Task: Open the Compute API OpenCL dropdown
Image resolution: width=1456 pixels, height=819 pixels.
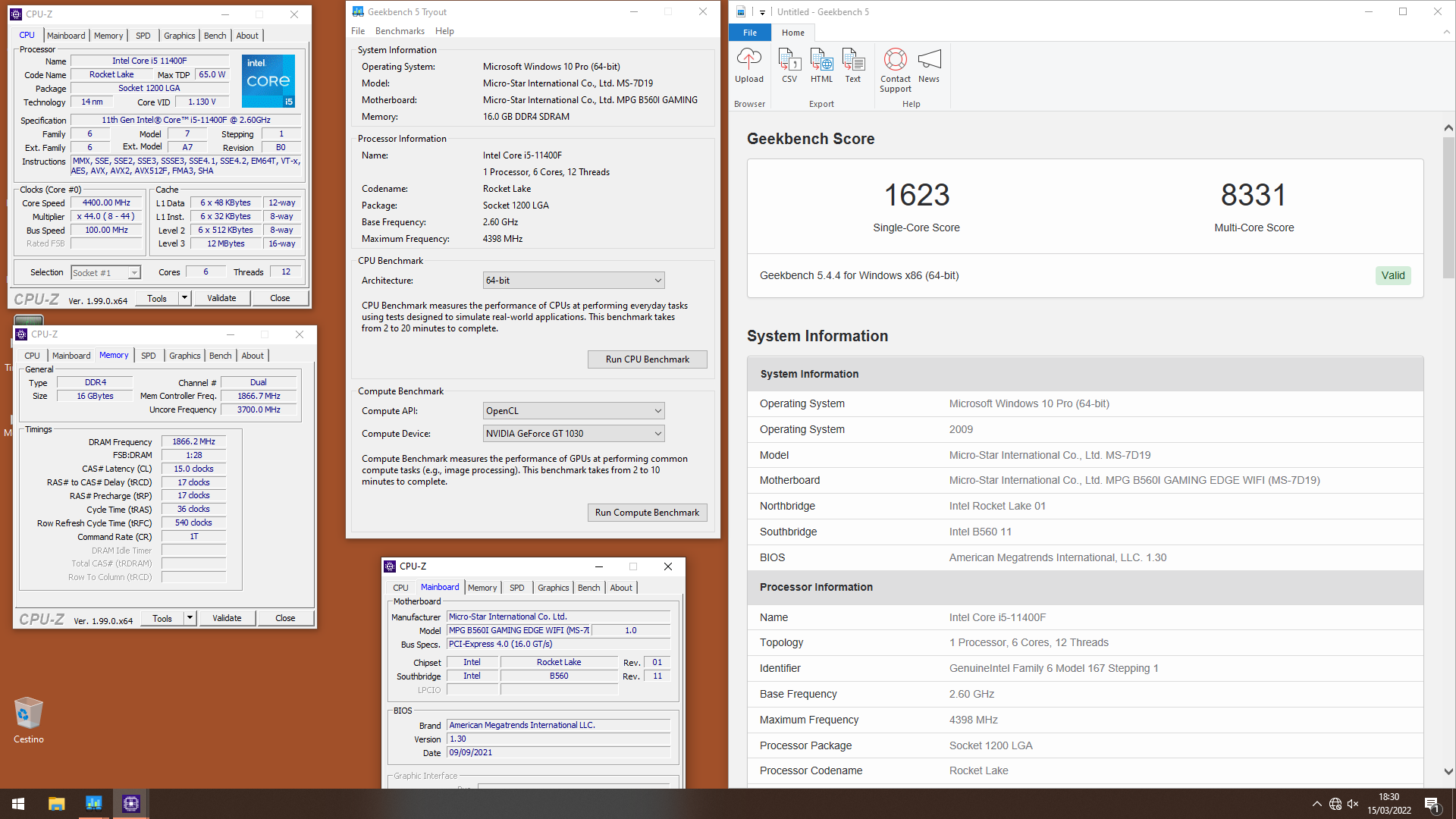Action: (x=573, y=411)
